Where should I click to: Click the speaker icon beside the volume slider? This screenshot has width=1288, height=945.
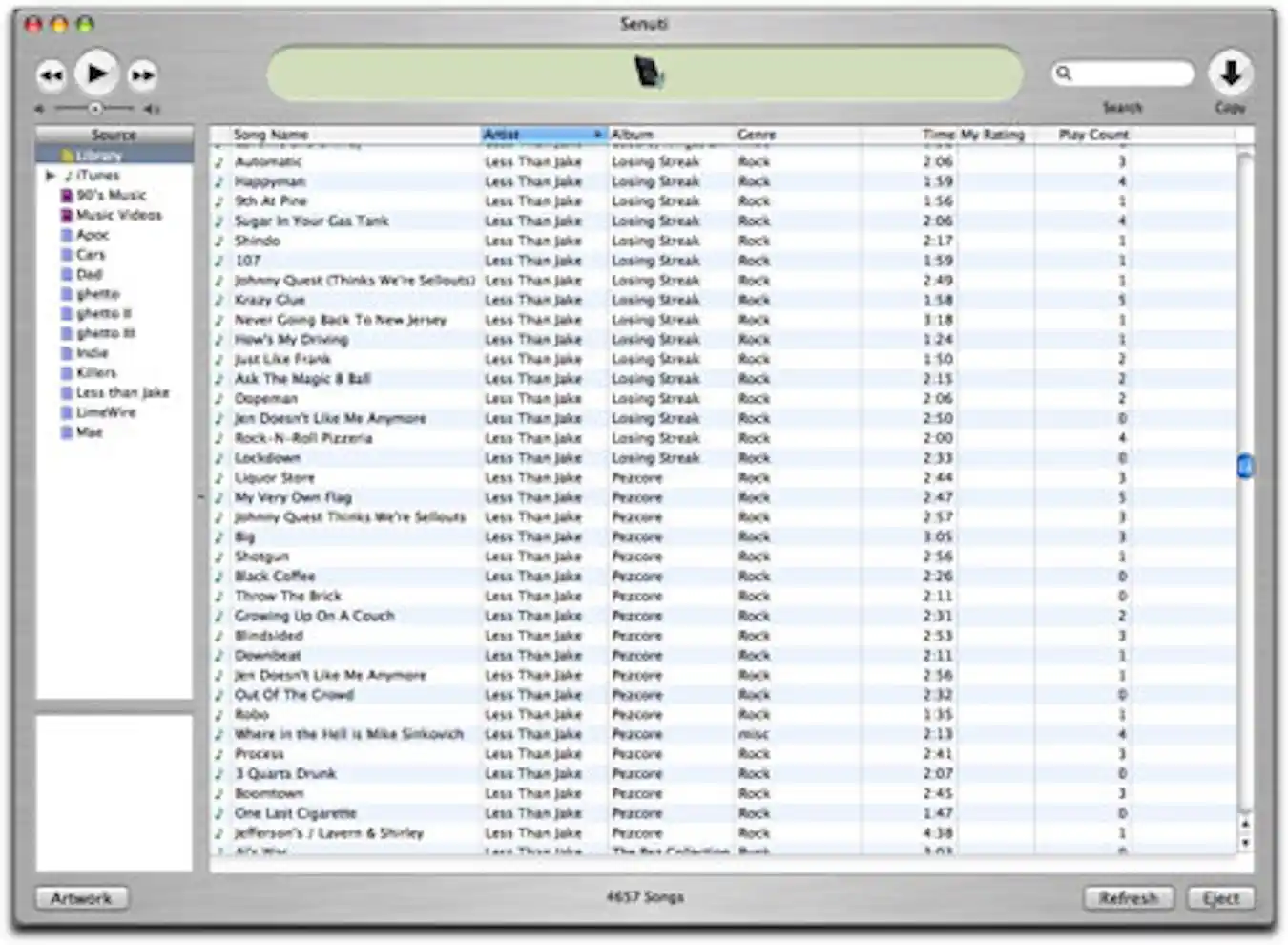coord(151,107)
